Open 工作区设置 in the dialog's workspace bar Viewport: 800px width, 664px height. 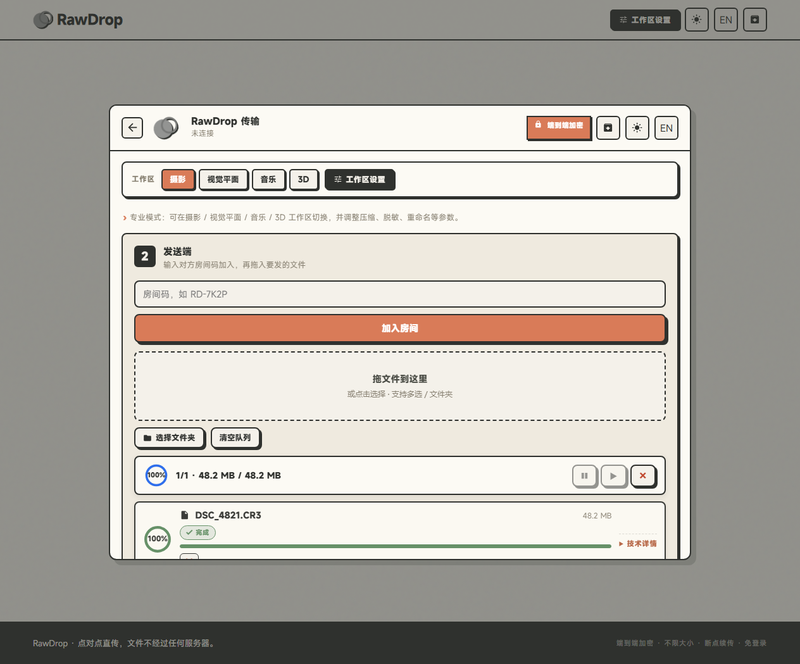[x=360, y=179]
